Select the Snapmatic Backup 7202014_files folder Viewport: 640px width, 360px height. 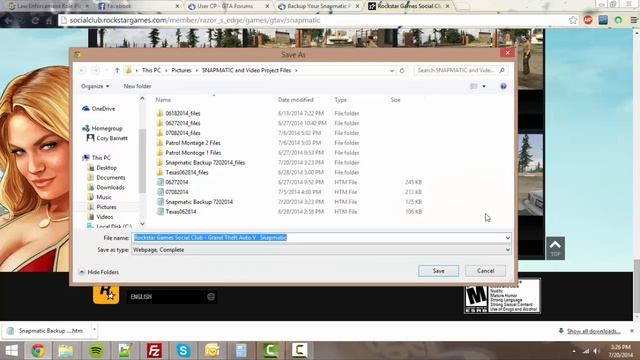pyautogui.click(x=205, y=162)
